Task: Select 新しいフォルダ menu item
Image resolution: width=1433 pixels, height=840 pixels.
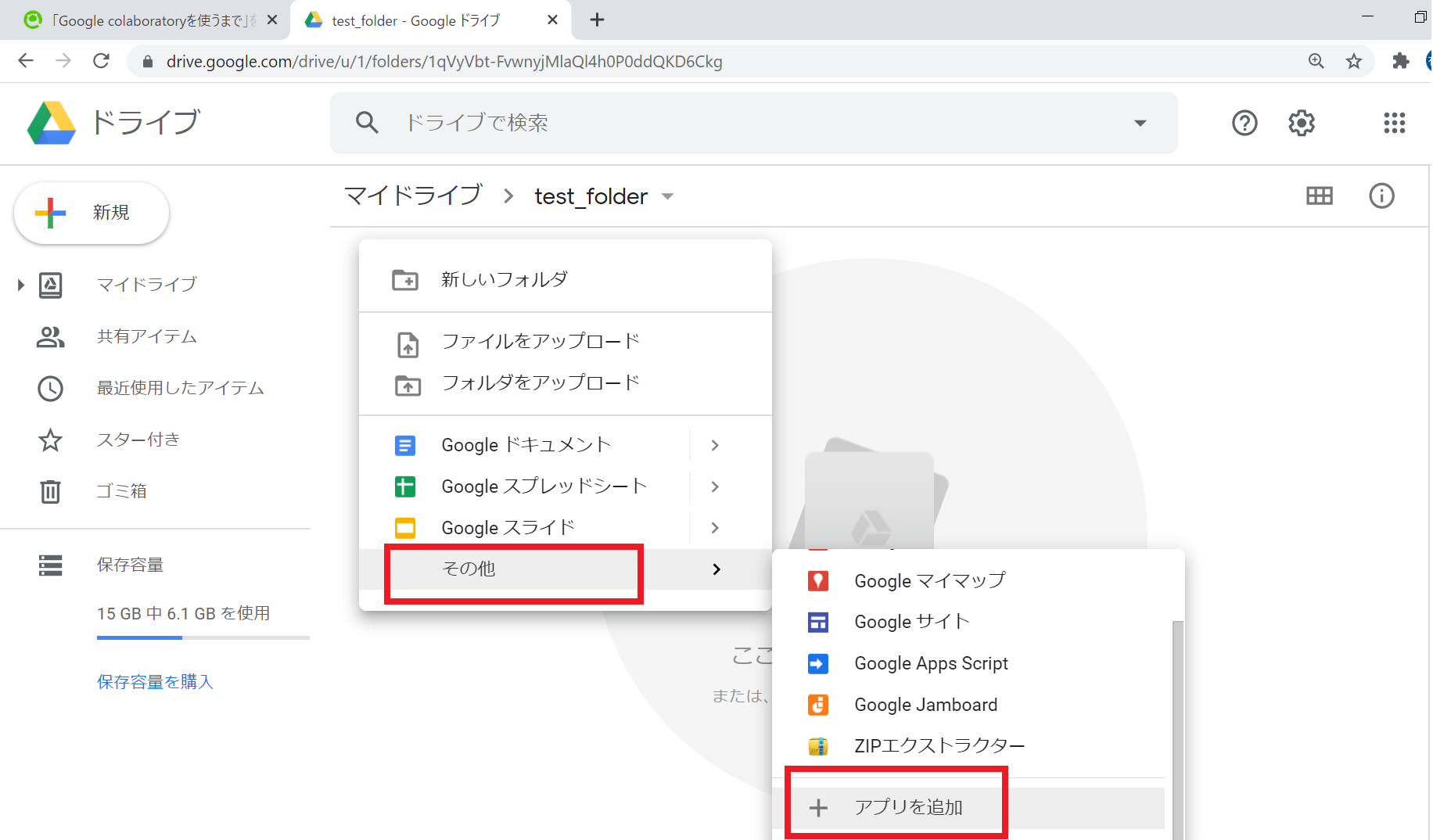Action: coord(566,280)
